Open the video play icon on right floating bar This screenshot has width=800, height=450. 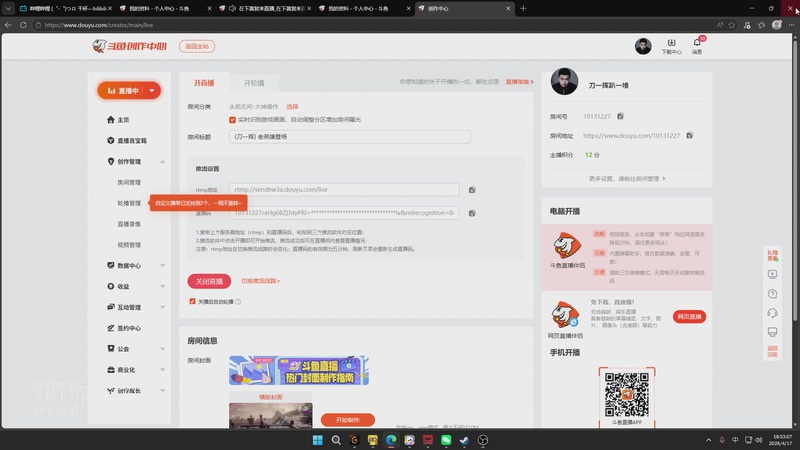[772, 274]
